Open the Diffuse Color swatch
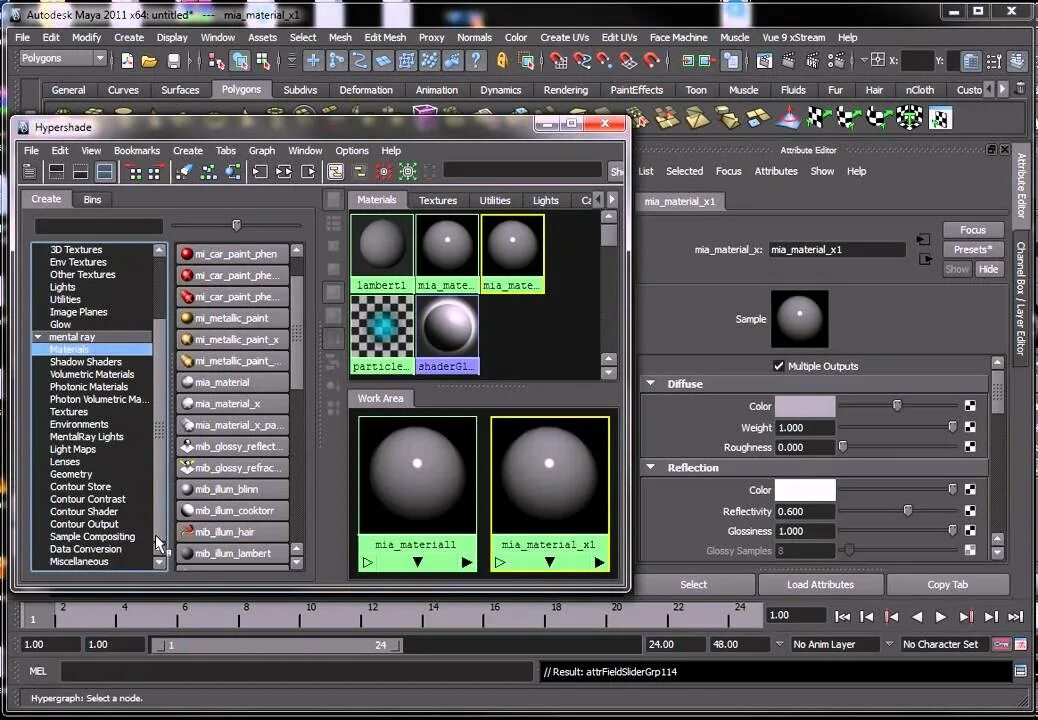Image resolution: width=1038 pixels, height=720 pixels. tap(805, 406)
